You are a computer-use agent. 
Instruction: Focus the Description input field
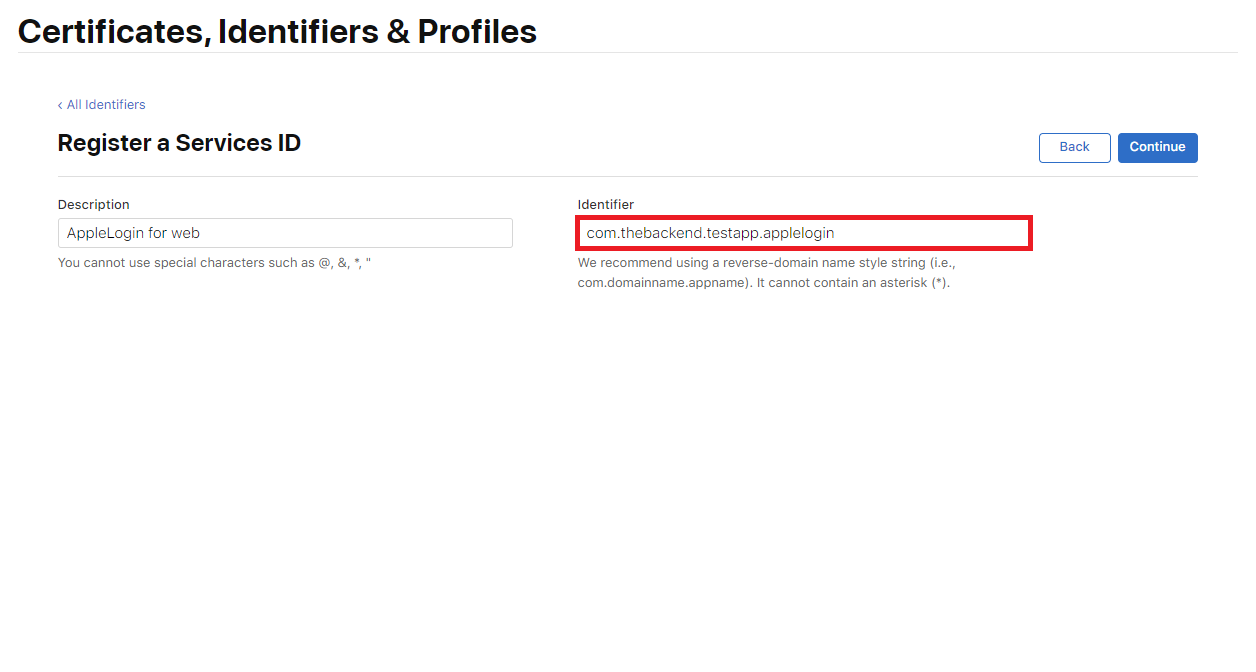285,233
